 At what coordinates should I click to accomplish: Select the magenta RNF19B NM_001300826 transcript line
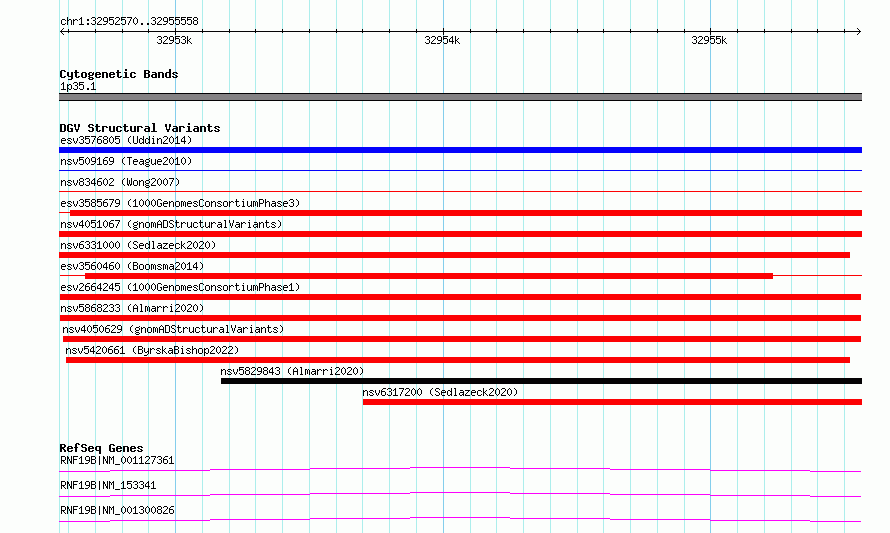460,519
